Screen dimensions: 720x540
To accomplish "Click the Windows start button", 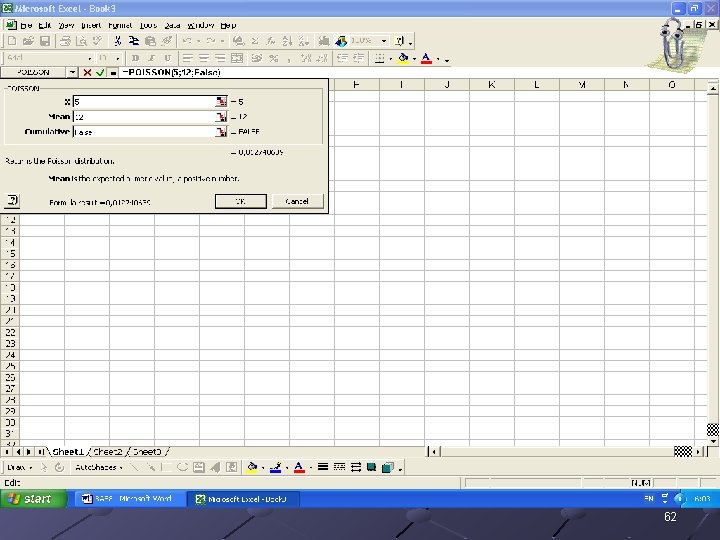I will (x=34, y=499).
